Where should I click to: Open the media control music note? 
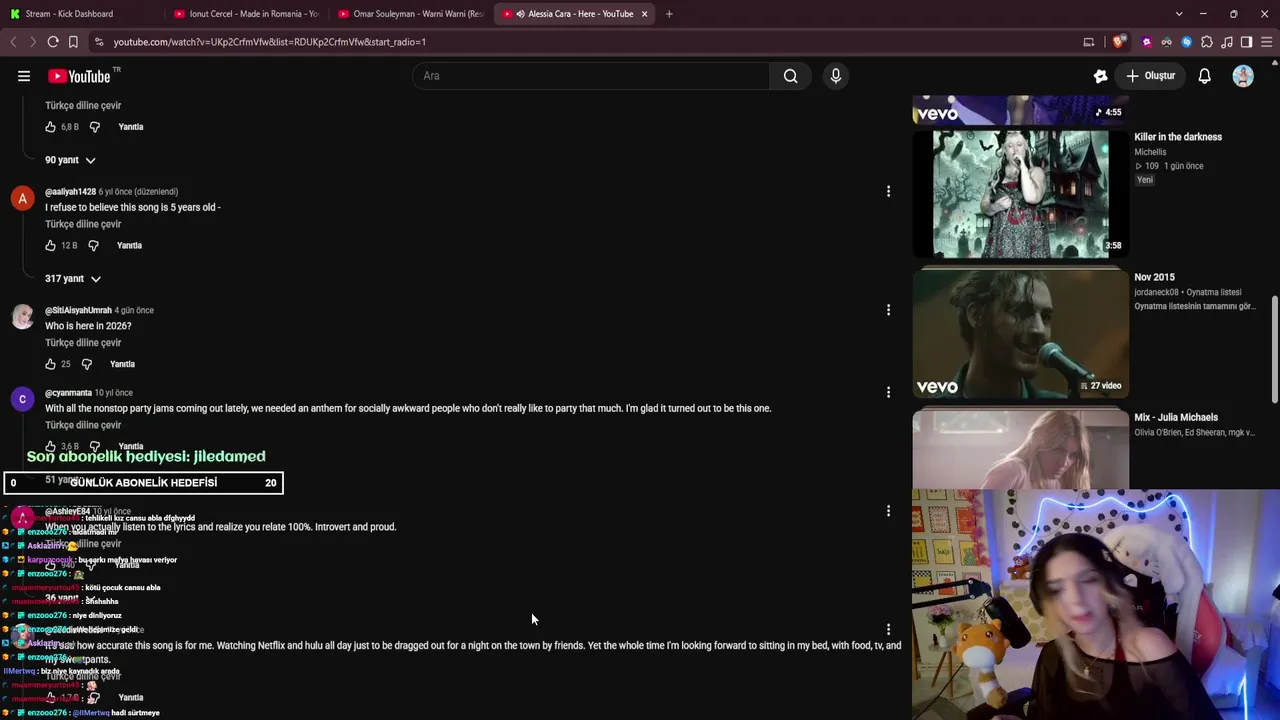pos(1227,42)
